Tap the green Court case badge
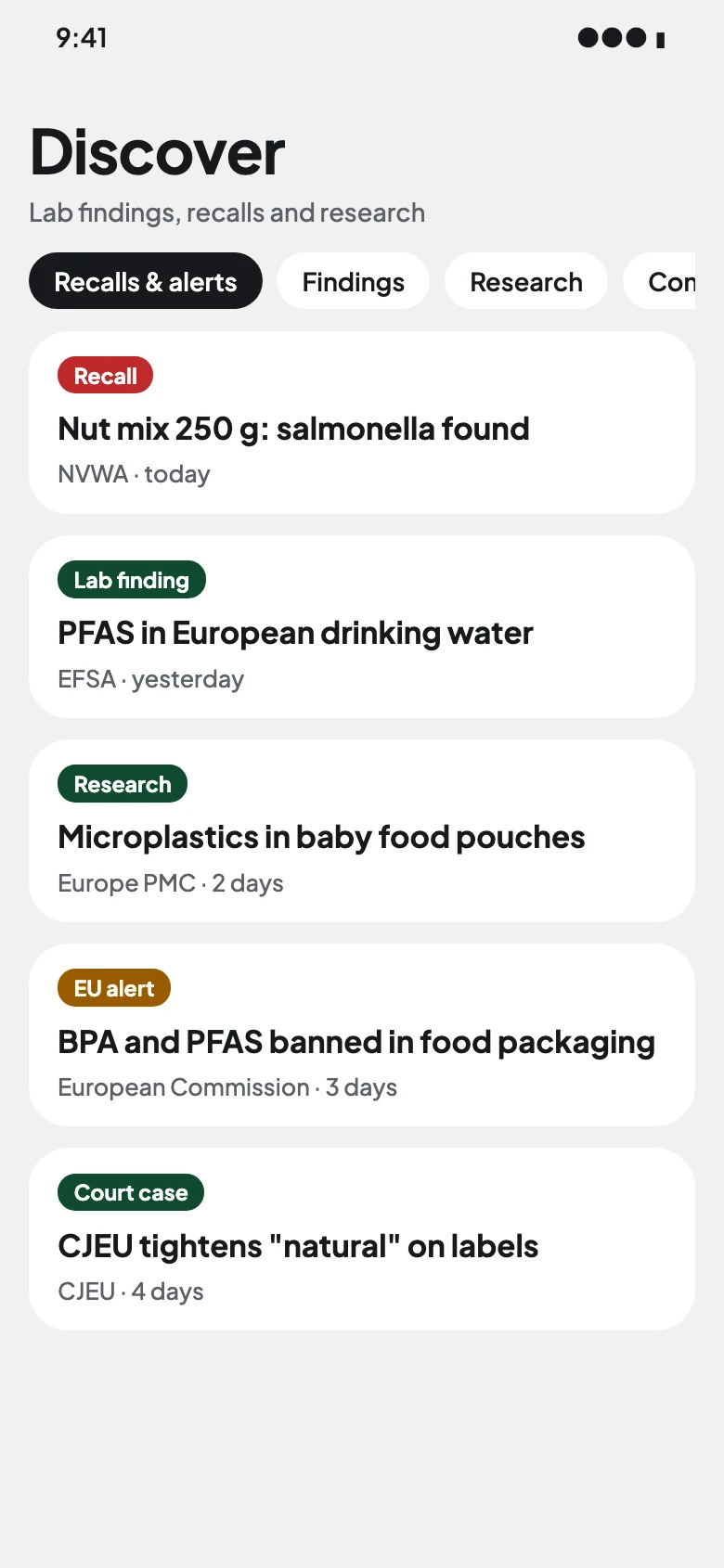This screenshot has width=724, height=1568. coord(131,1192)
